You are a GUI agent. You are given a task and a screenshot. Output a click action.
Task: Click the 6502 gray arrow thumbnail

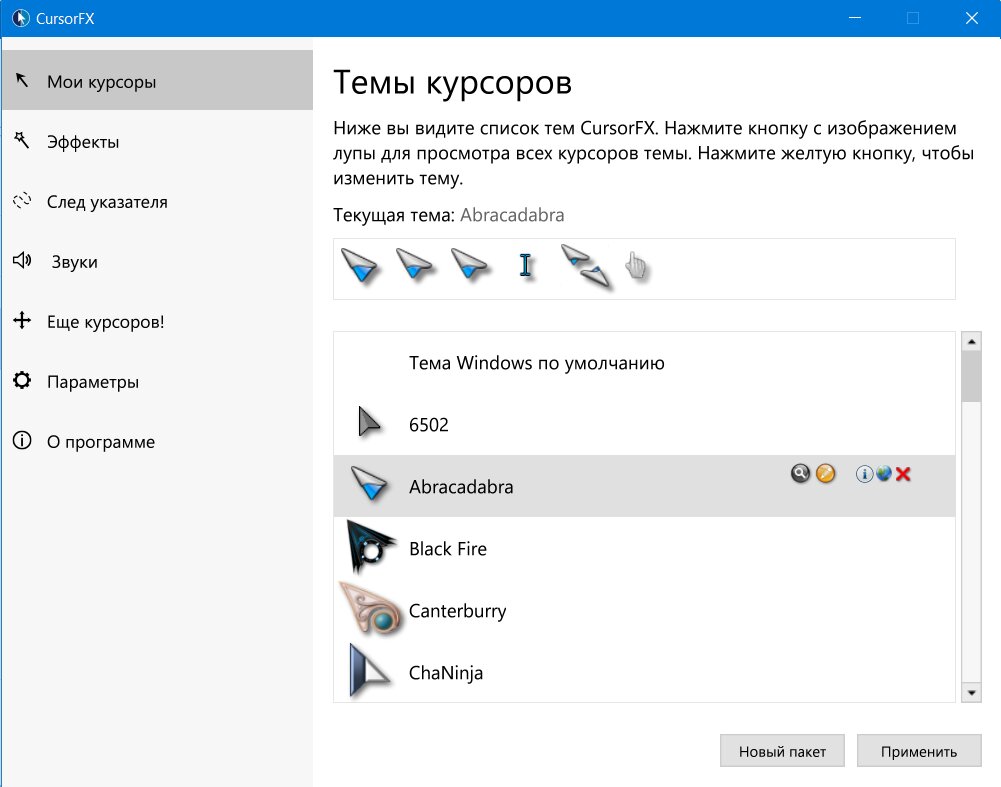pos(368,422)
